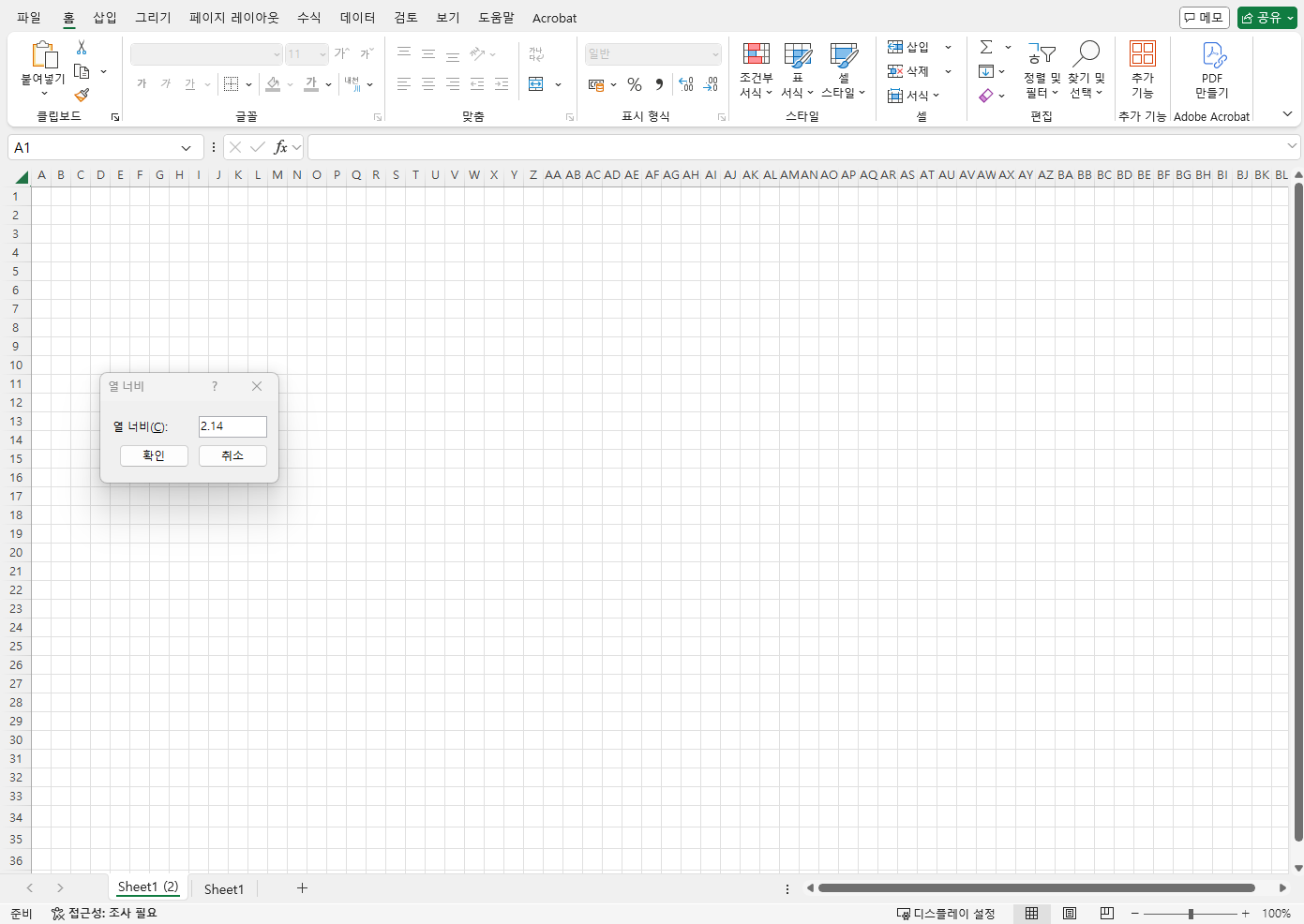This screenshot has height=924, width=1304.
Task: Toggle Align Left button
Action: 404,84
